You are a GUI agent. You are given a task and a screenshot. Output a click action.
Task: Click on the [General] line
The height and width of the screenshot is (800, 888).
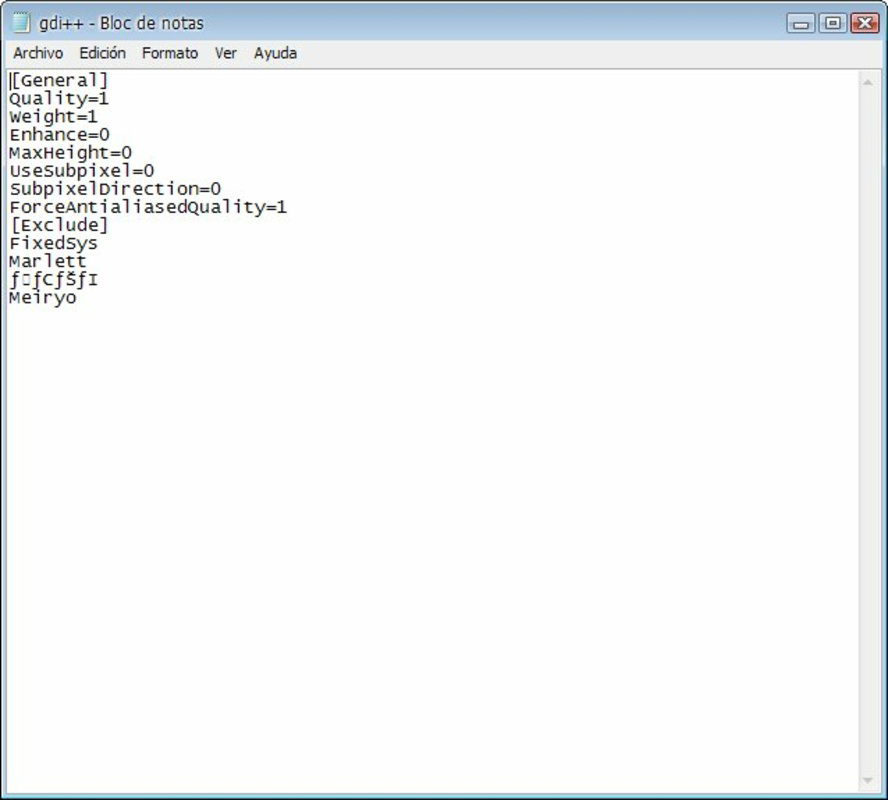tap(59, 80)
